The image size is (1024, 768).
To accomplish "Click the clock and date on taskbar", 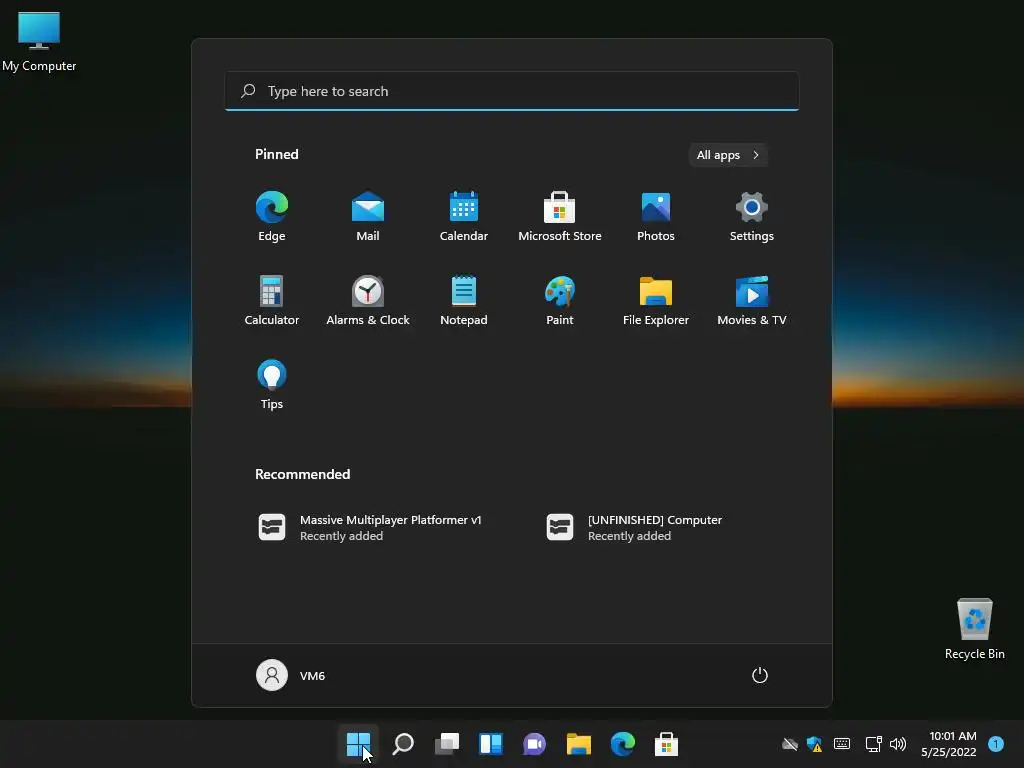I will click(949, 744).
